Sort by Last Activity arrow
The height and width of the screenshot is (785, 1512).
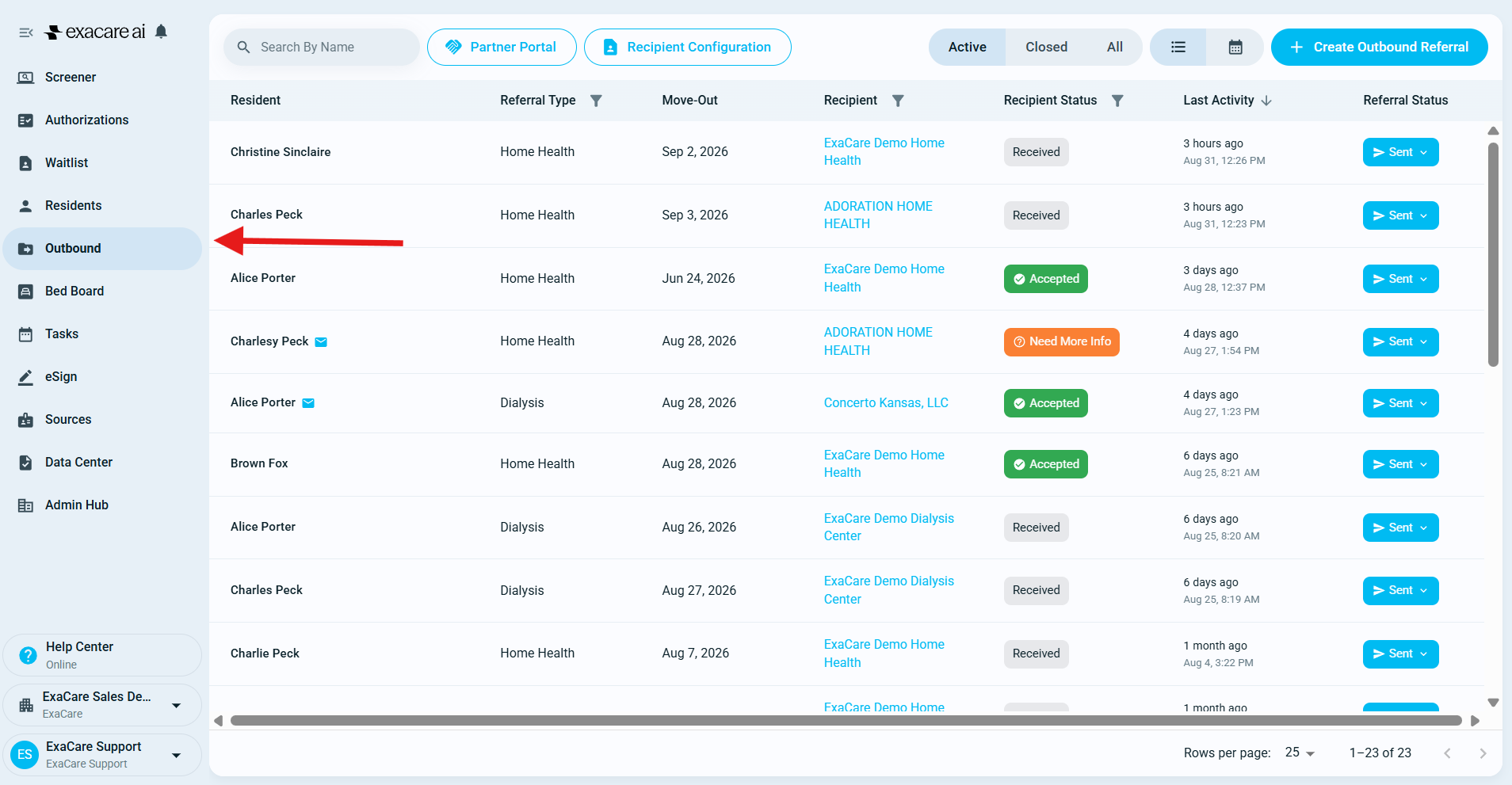coord(1266,101)
